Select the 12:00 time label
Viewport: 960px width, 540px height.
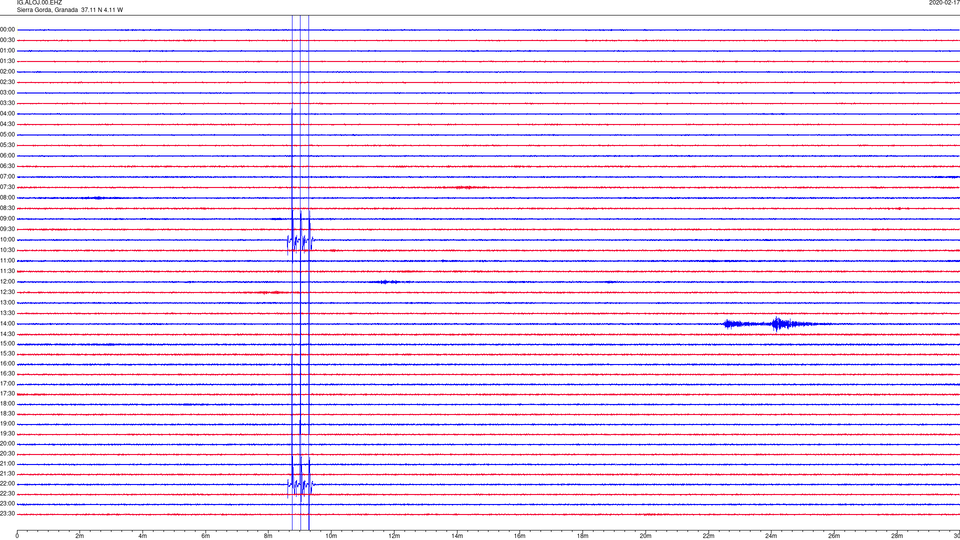[x=7, y=282]
